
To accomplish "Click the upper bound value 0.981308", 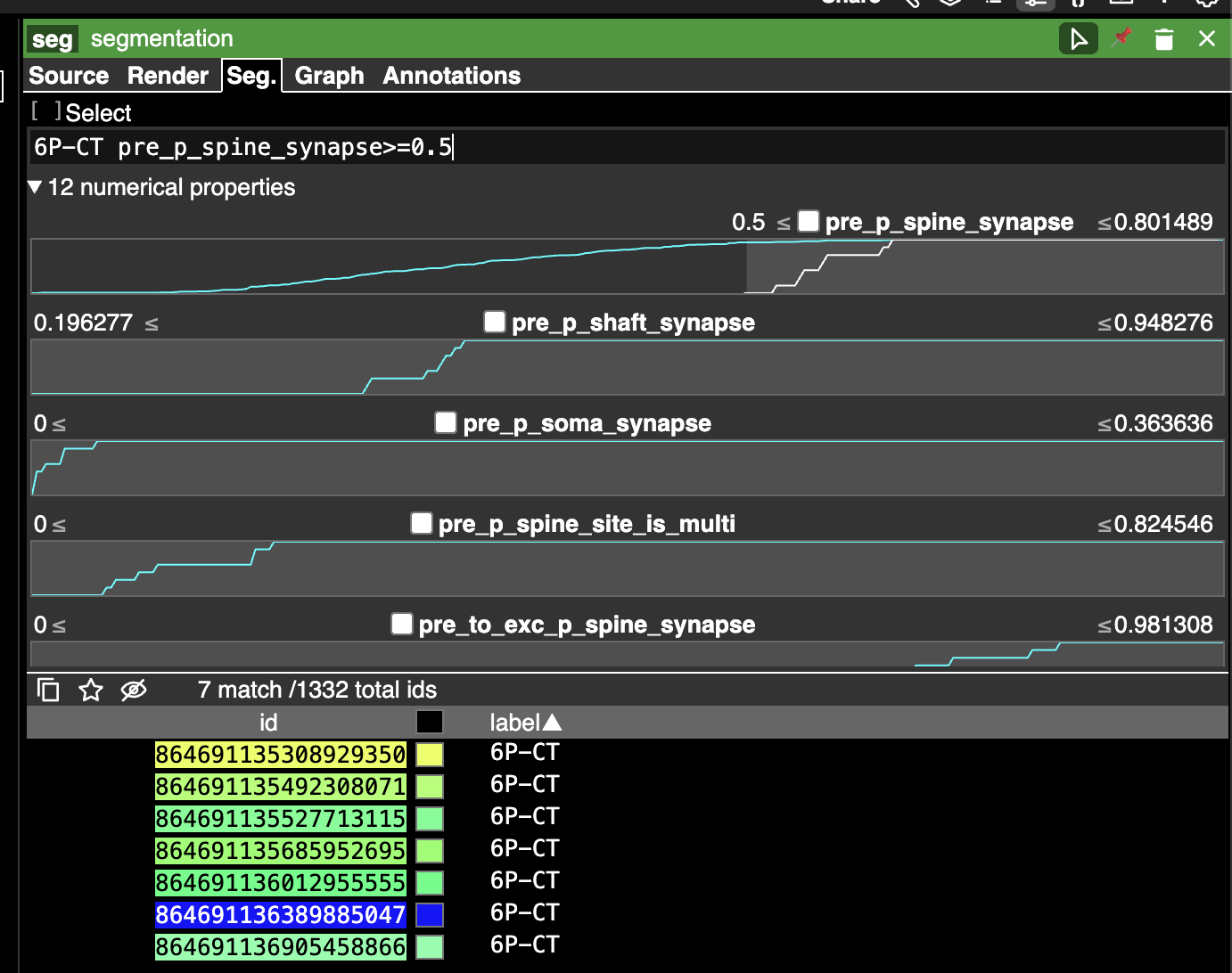I will click(1163, 625).
